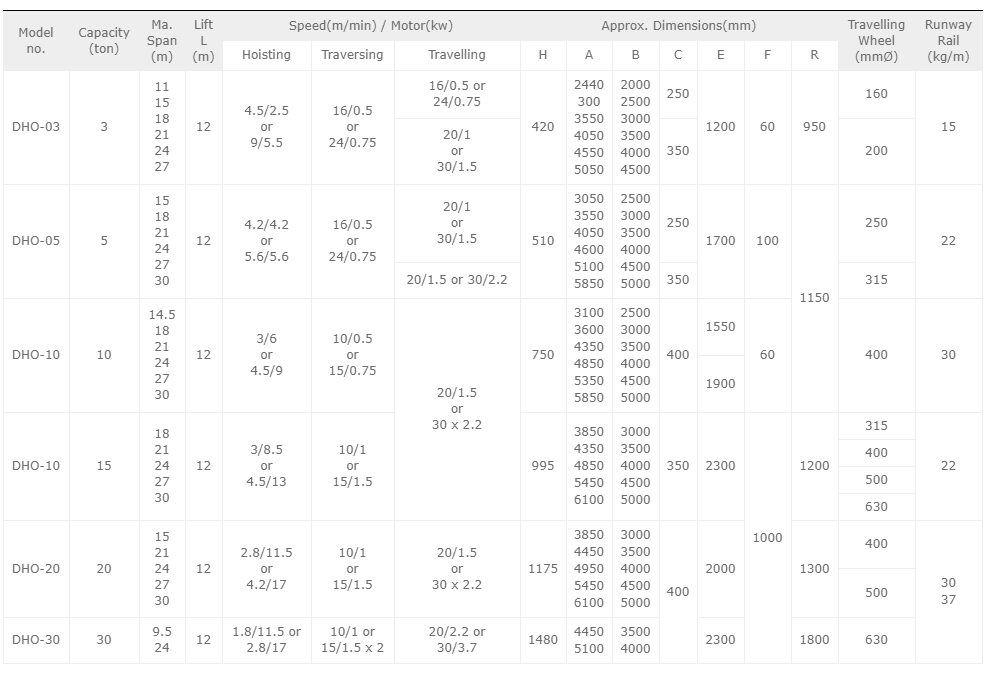Click model "DHO-30" in the last row
Screen dimensions: 986x679
point(36,639)
